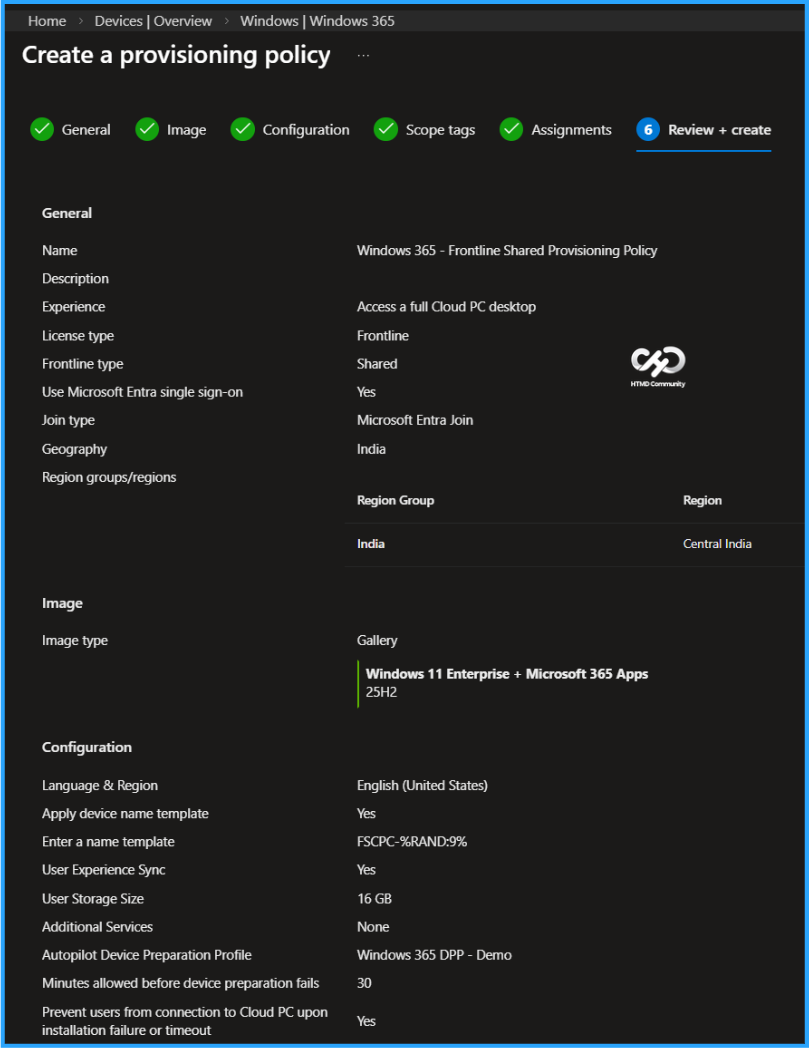Viewport: 809px width, 1048px height.
Task: Click 'Access a full Cloud PC desktop' text
Action: click(447, 307)
